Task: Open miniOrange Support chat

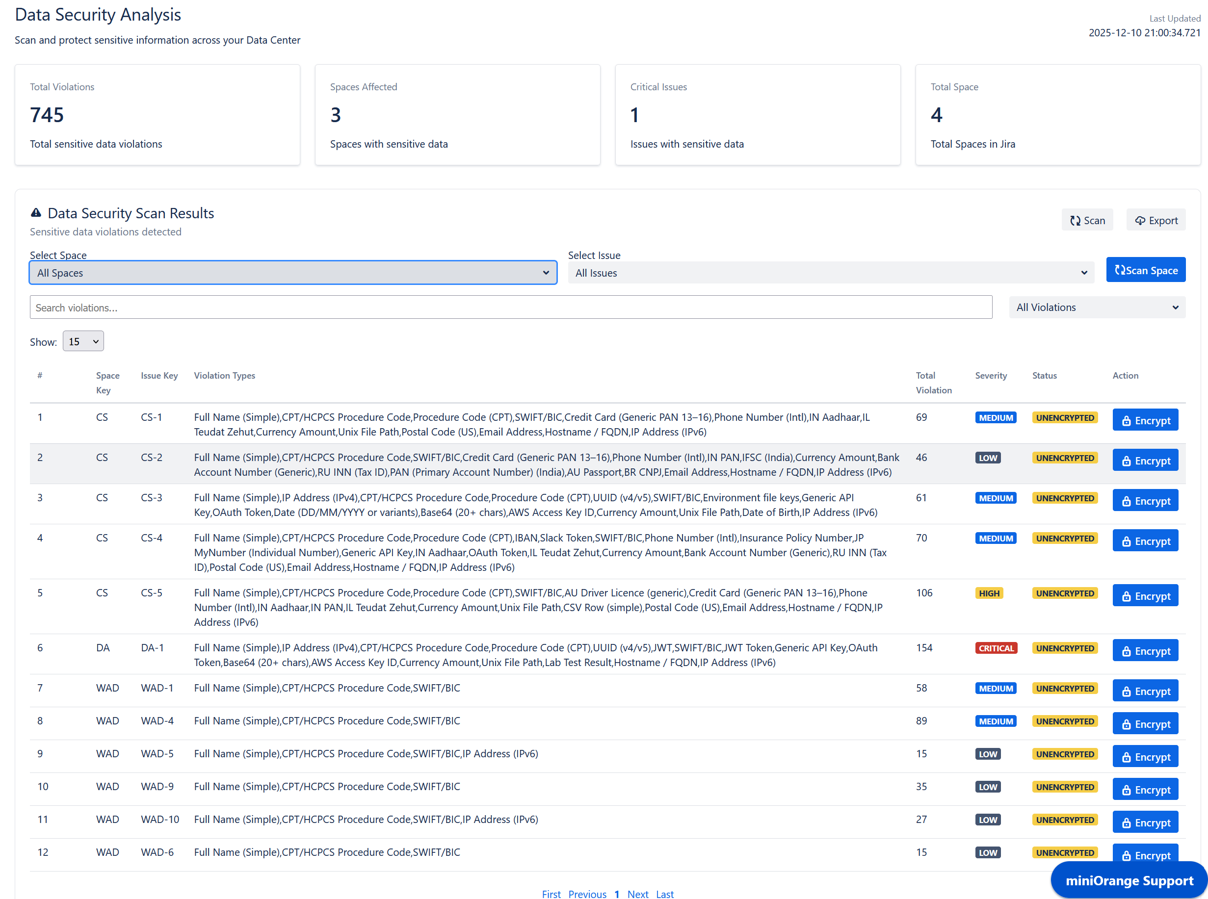Action: 1128,880
